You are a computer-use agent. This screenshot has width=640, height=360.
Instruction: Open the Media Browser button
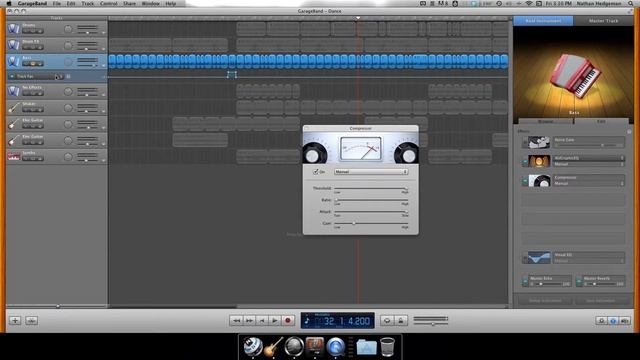pos(625,321)
